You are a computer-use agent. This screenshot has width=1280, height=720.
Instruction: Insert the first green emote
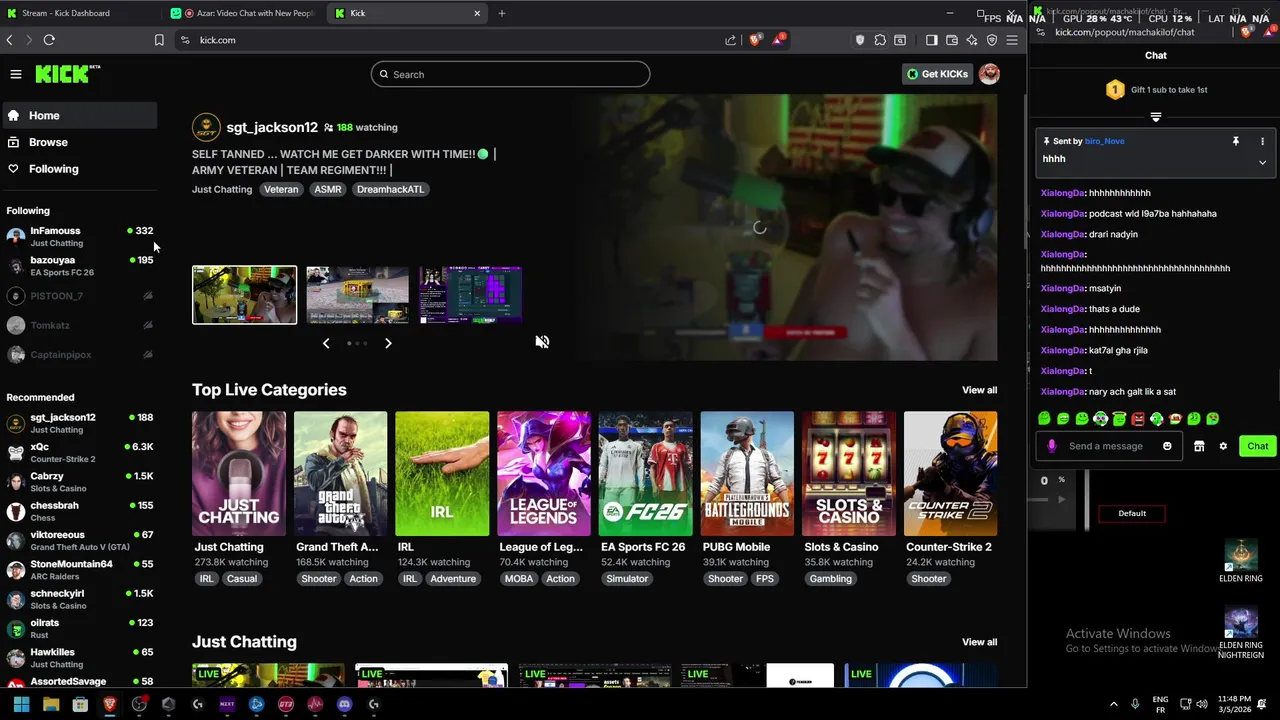point(1044,419)
